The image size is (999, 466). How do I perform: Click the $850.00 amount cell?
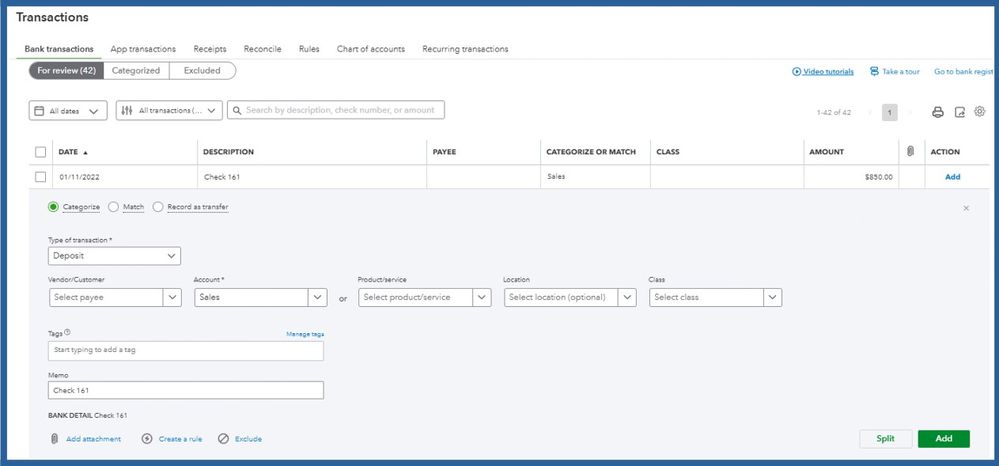[851, 177]
